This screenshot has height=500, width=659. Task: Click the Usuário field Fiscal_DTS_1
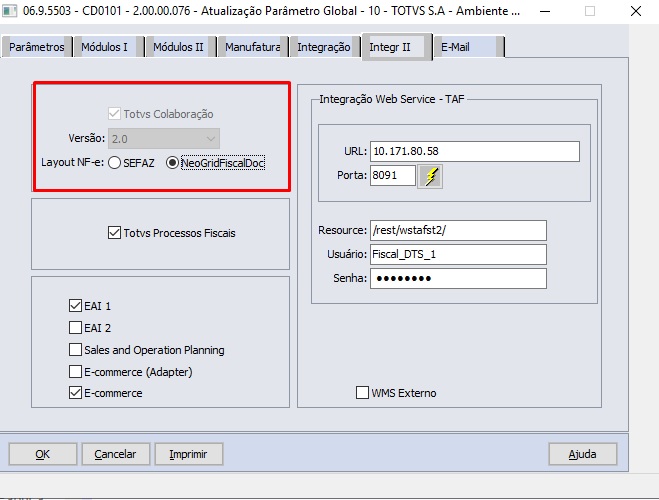point(459,254)
